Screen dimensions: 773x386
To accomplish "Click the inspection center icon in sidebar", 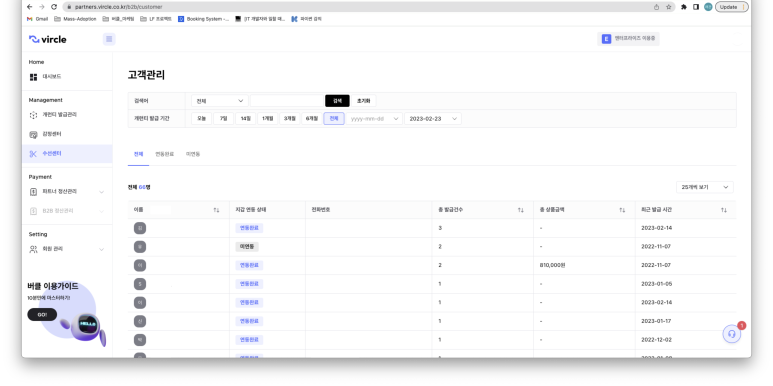I will tap(33, 135).
